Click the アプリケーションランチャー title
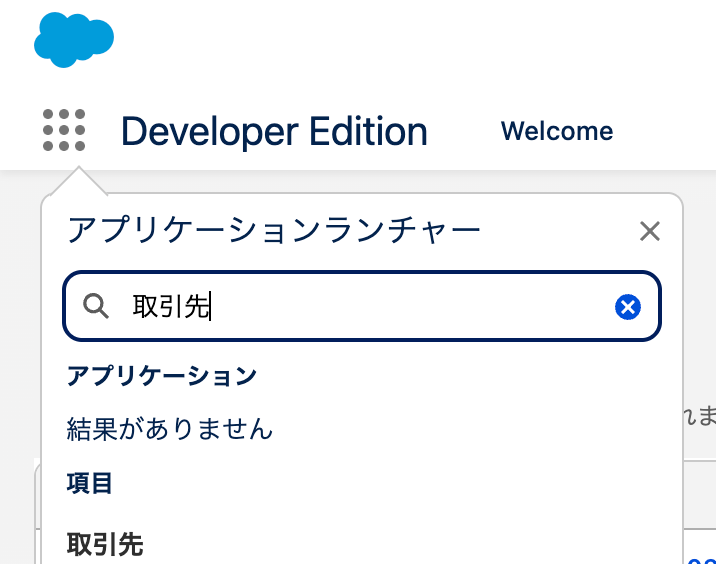716x564 pixels. click(274, 230)
